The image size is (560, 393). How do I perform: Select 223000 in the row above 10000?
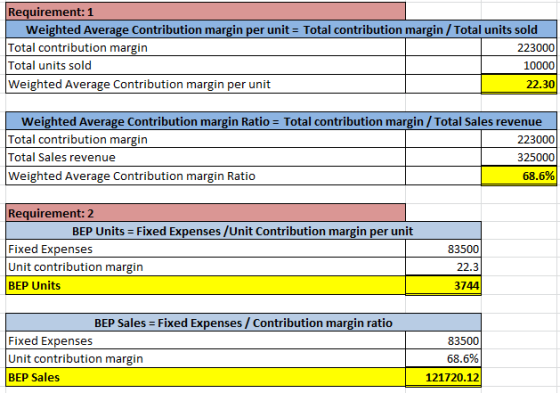click(x=519, y=47)
